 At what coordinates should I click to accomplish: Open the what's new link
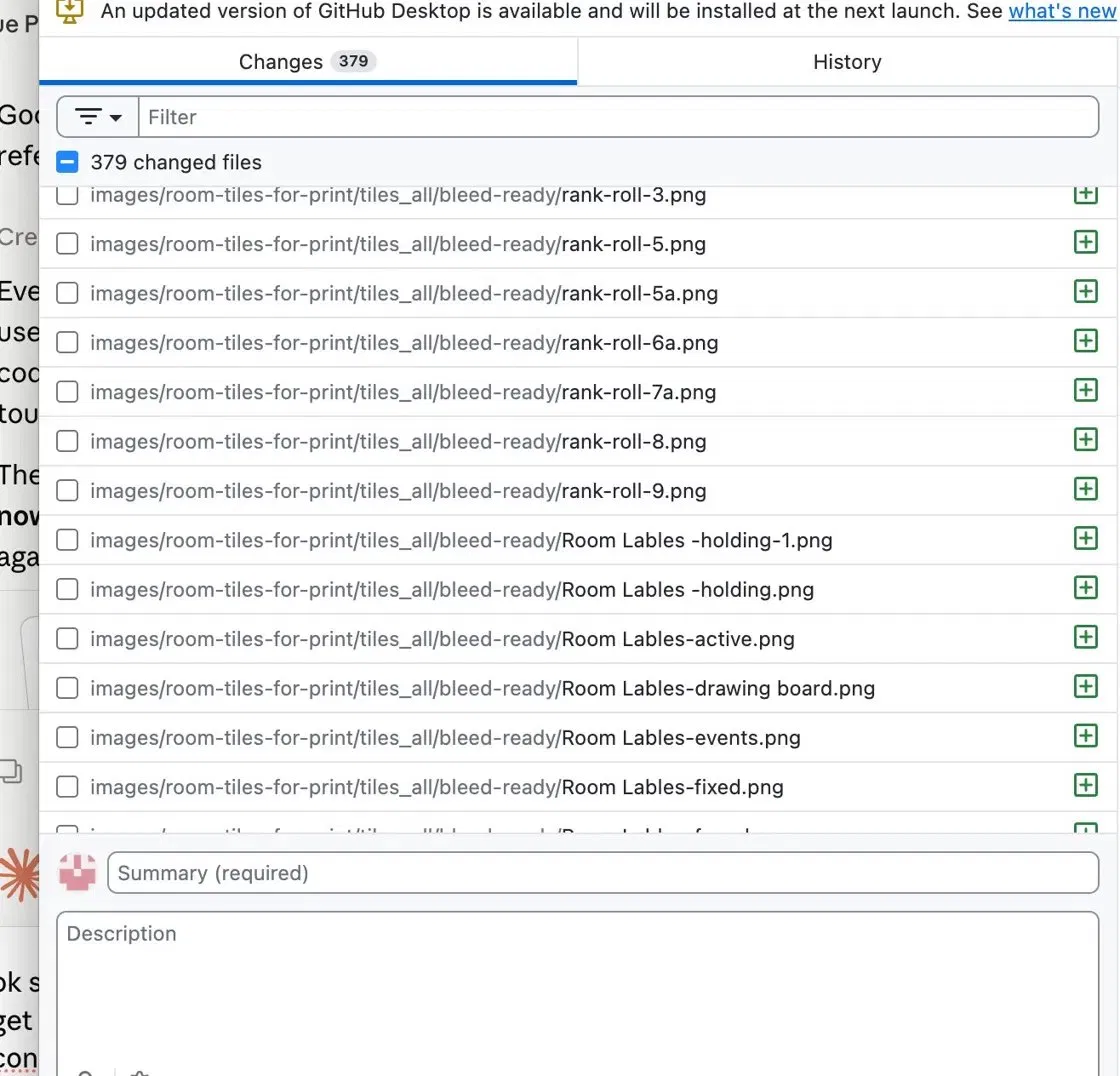1061,11
